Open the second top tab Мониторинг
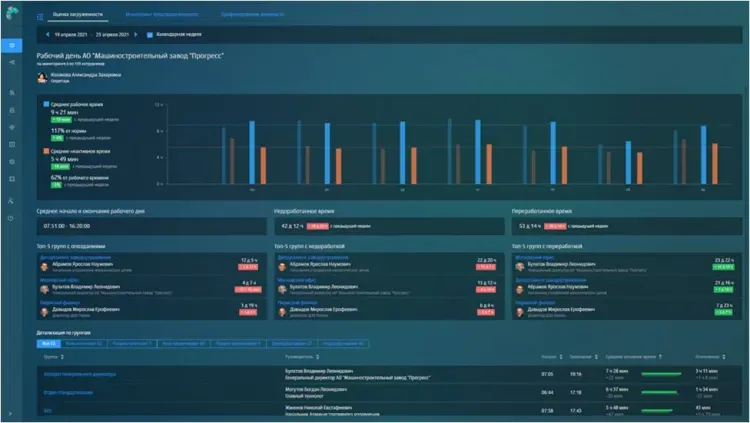750x423 pixels. 161,17
